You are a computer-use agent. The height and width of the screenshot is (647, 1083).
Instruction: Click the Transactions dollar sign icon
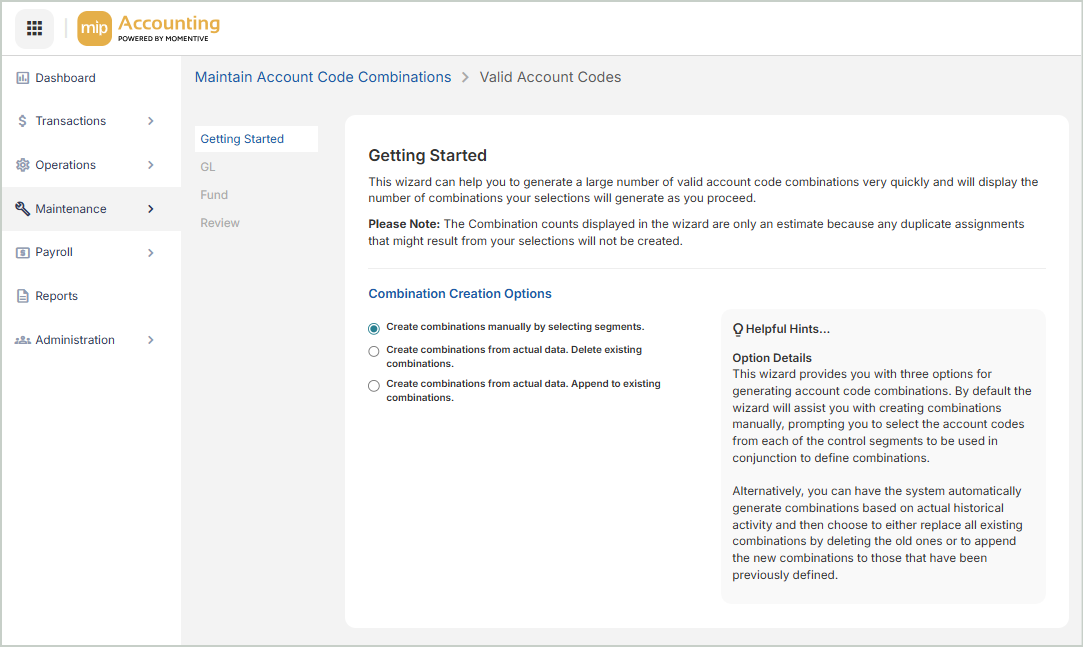[x=22, y=121]
